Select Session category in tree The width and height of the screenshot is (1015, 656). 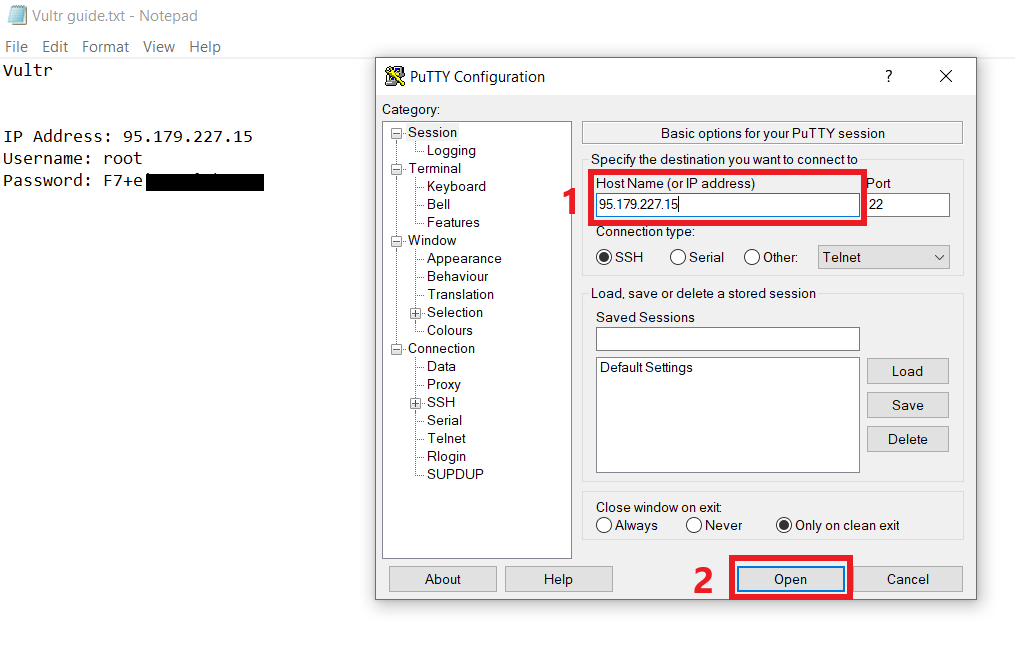pyautogui.click(x=432, y=132)
